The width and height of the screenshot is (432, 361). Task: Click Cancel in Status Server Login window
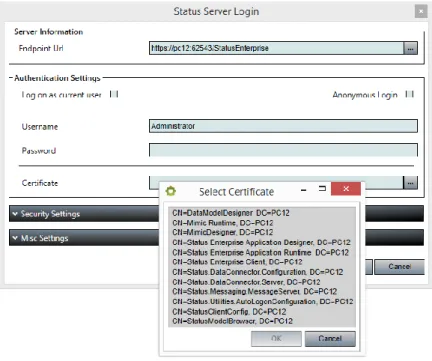tap(399, 267)
